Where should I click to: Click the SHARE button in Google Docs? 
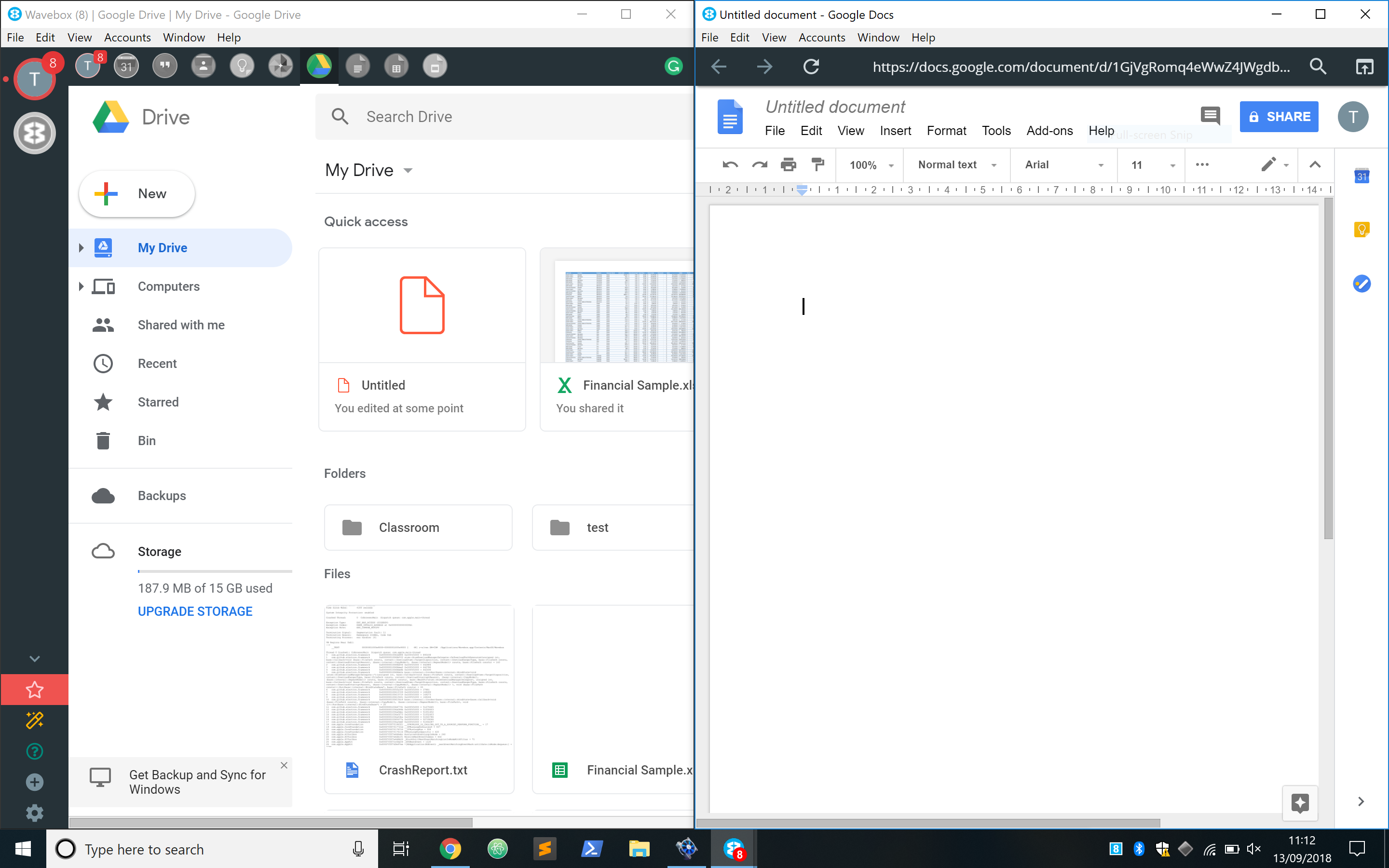tap(1280, 117)
